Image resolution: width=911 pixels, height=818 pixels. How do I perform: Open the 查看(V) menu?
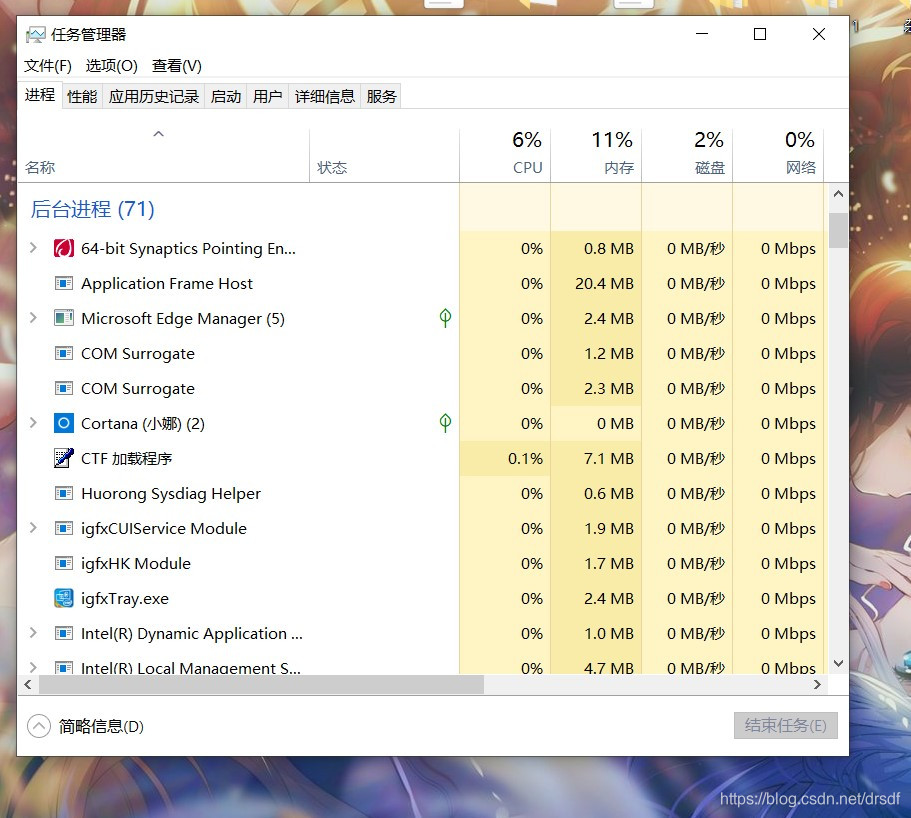coord(177,66)
